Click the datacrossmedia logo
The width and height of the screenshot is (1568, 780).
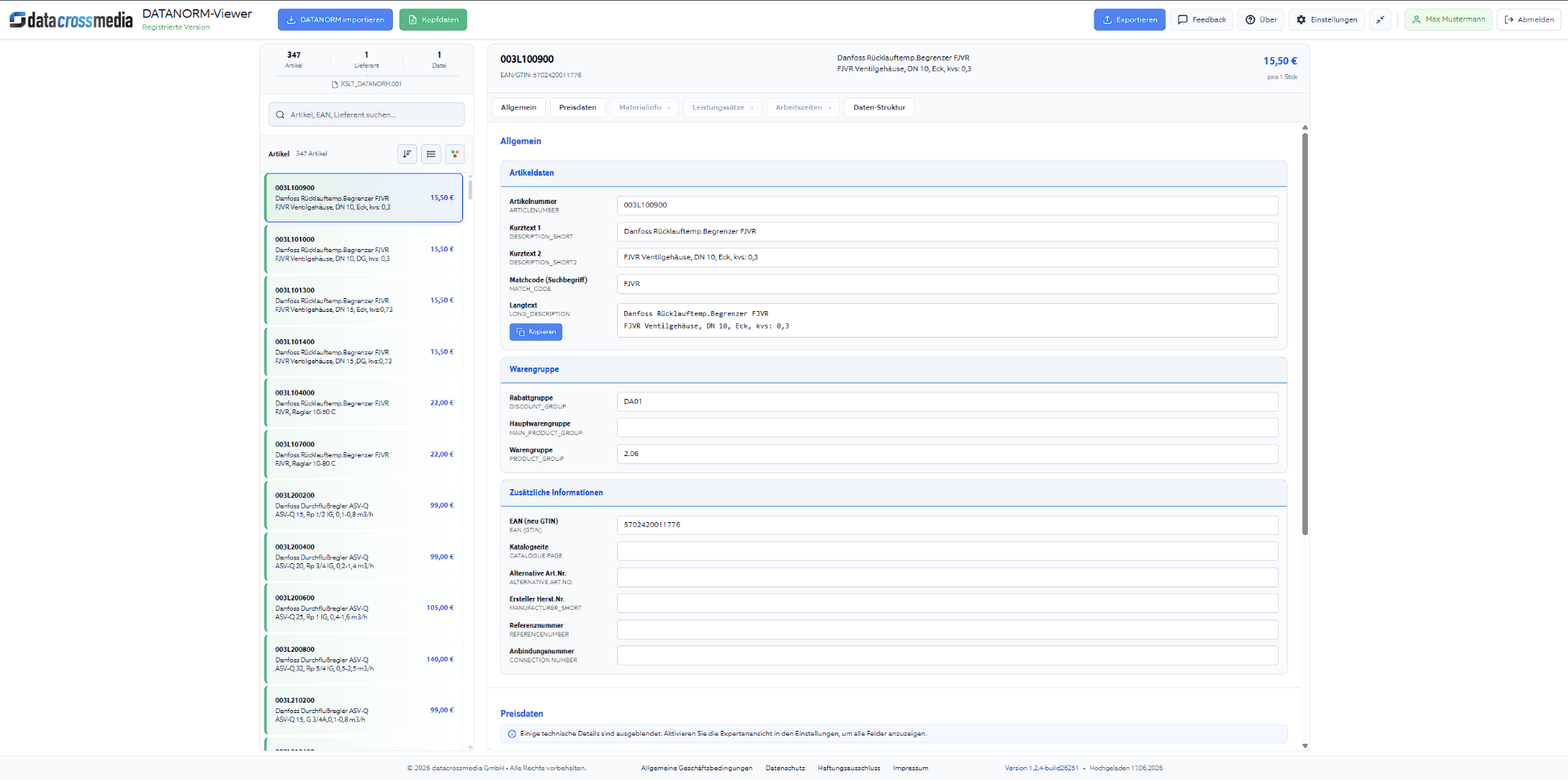click(x=71, y=20)
